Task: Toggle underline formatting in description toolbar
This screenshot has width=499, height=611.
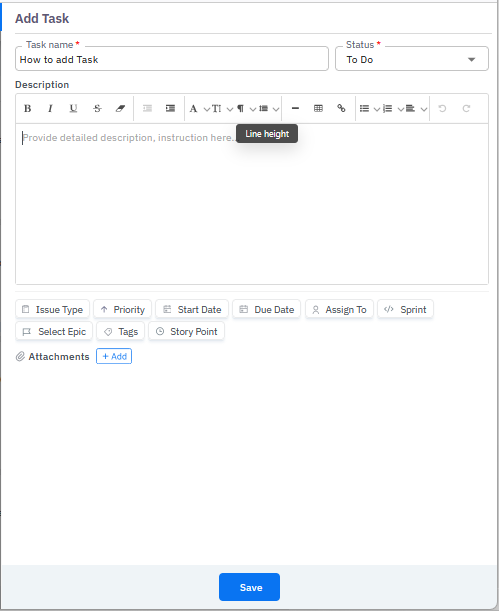Action: coord(73,108)
